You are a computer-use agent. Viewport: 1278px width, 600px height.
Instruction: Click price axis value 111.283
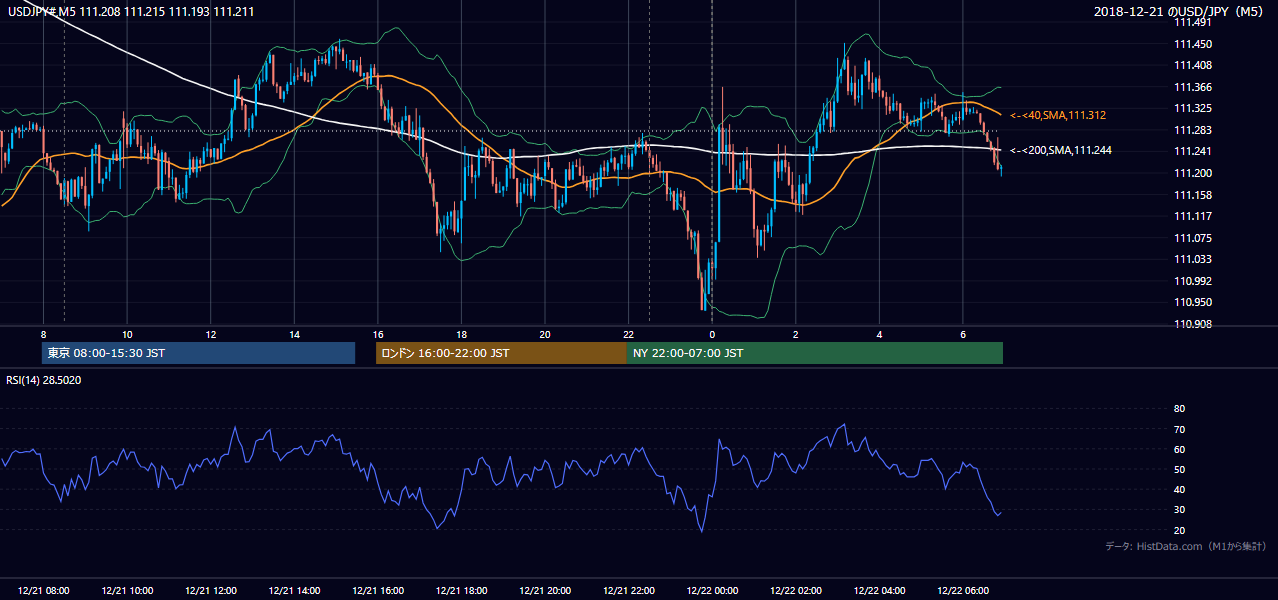tap(1194, 130)
